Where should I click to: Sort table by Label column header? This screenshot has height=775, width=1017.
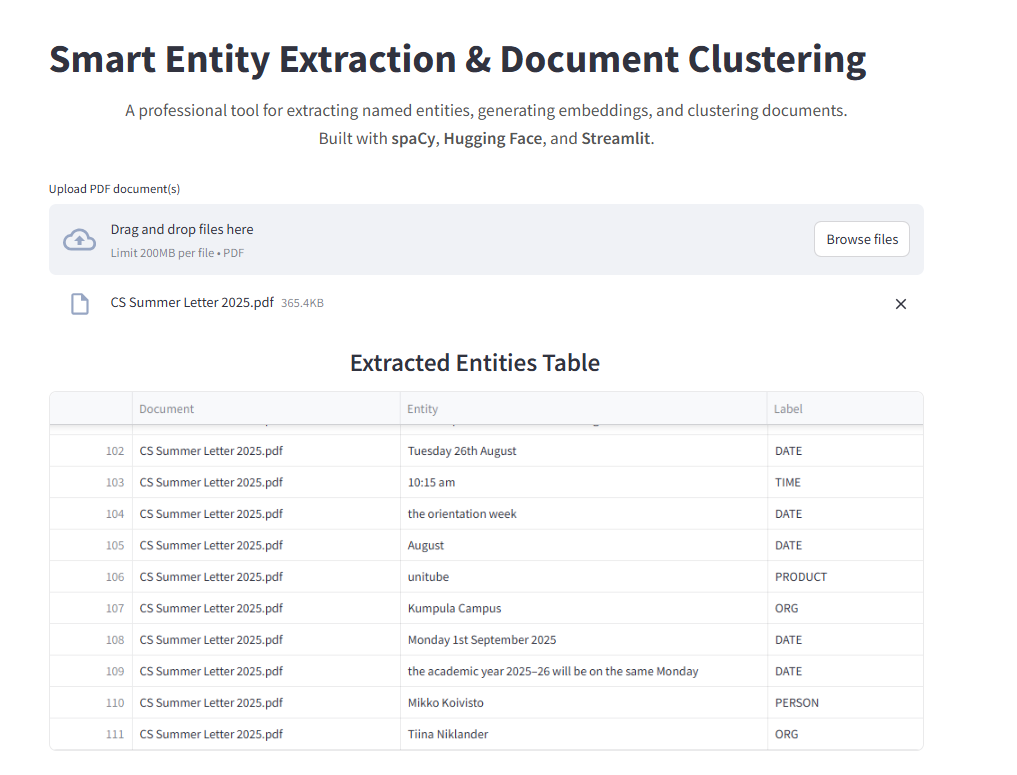[x=844, y=409]
